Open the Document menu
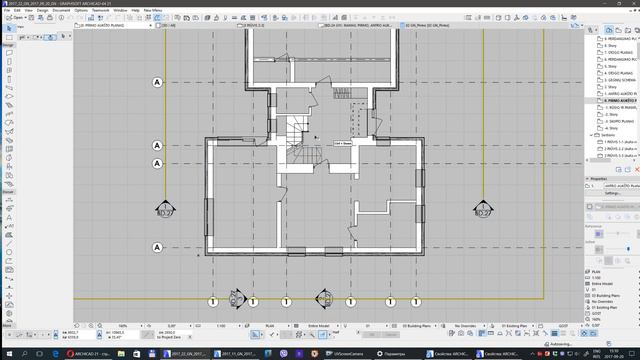 point(61,10)
